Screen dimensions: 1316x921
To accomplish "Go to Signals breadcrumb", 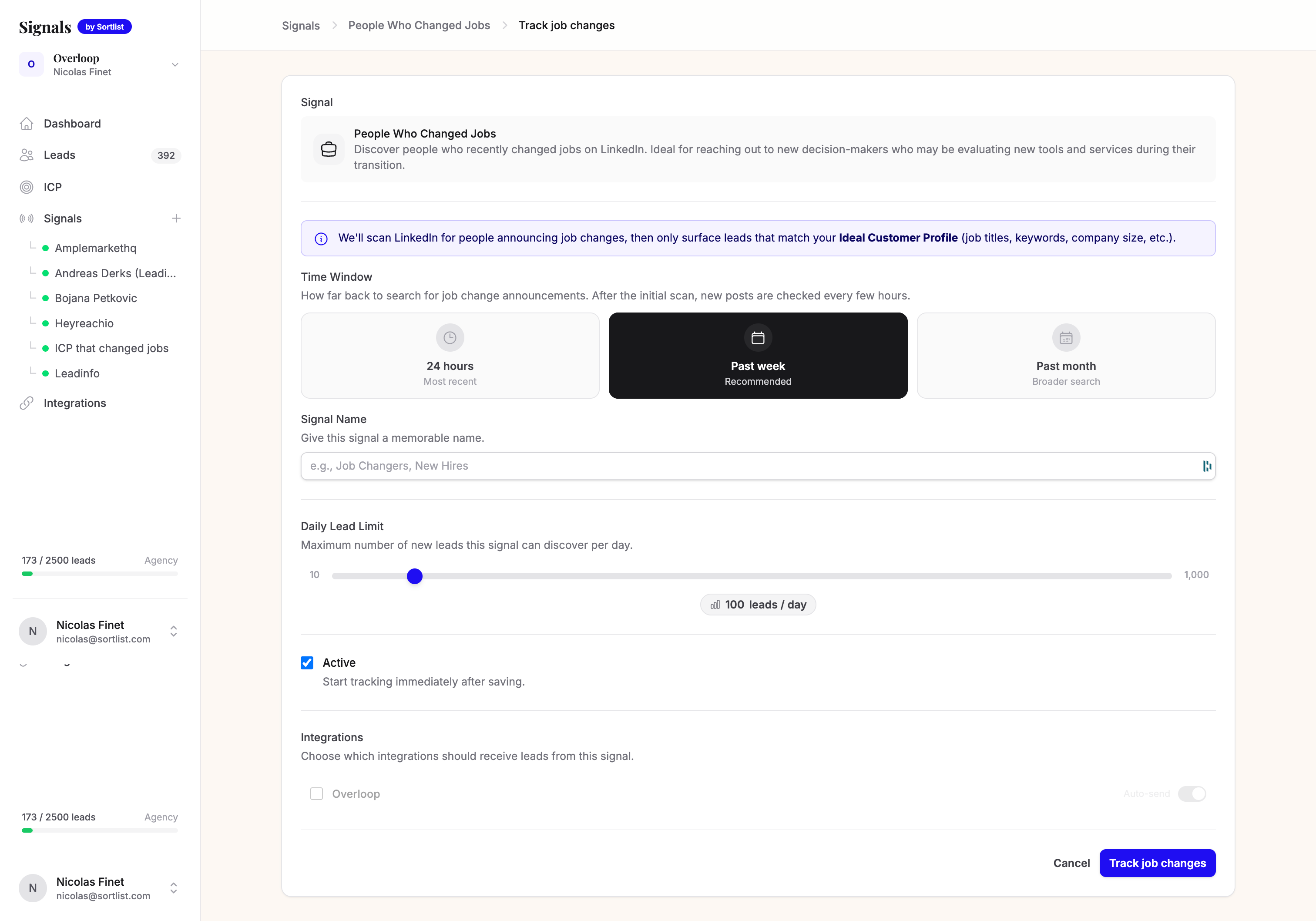I will click(x=301, y=25).
